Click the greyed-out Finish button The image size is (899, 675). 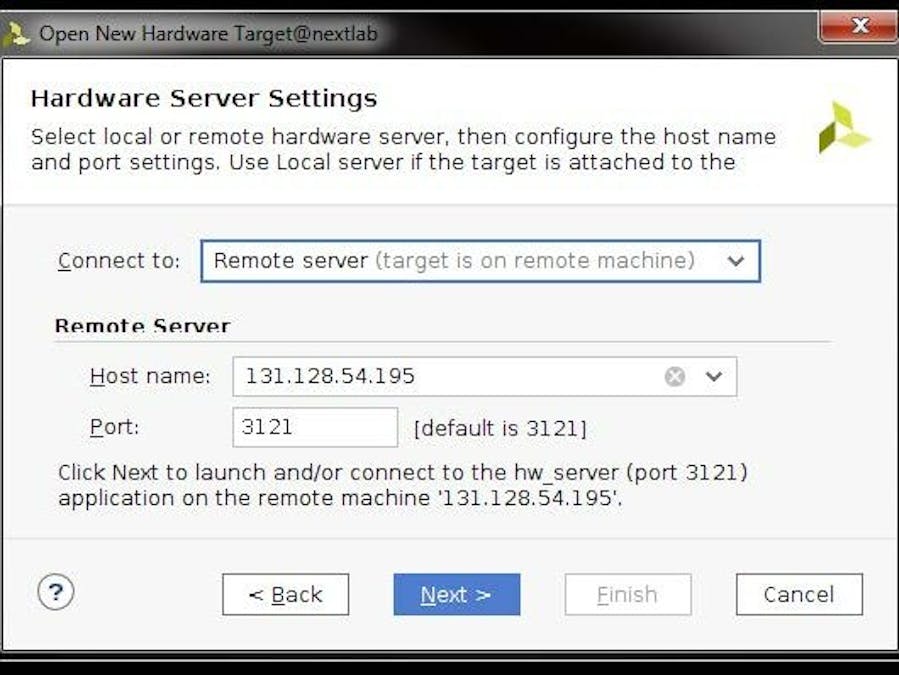(x=627, y=594)
